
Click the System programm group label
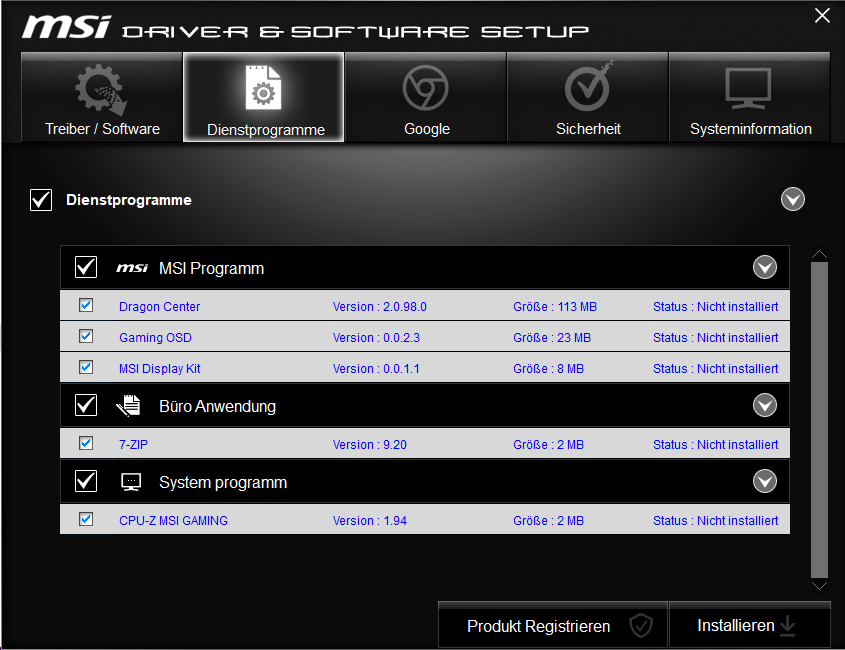[x=223, y=482]
